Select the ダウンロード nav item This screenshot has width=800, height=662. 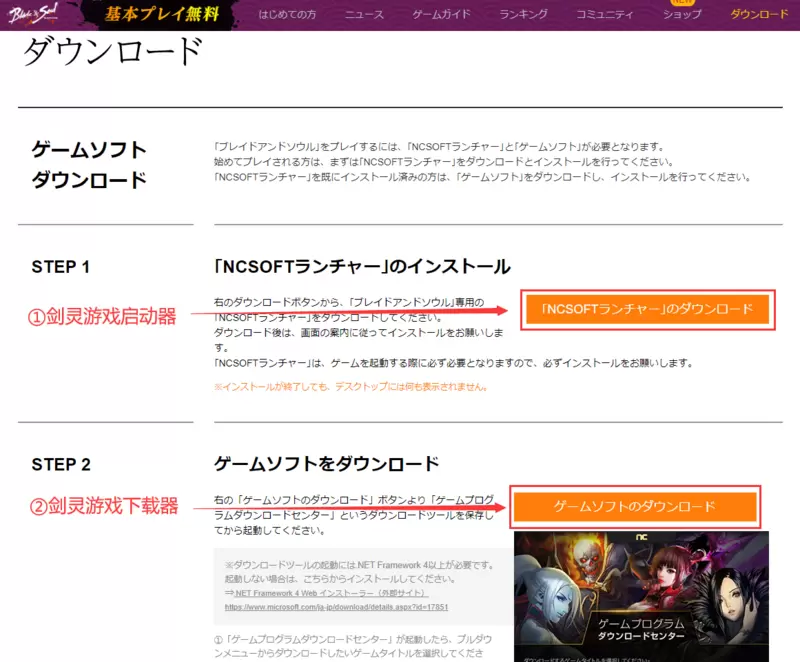pyautogui.click(x=759, y=14)
